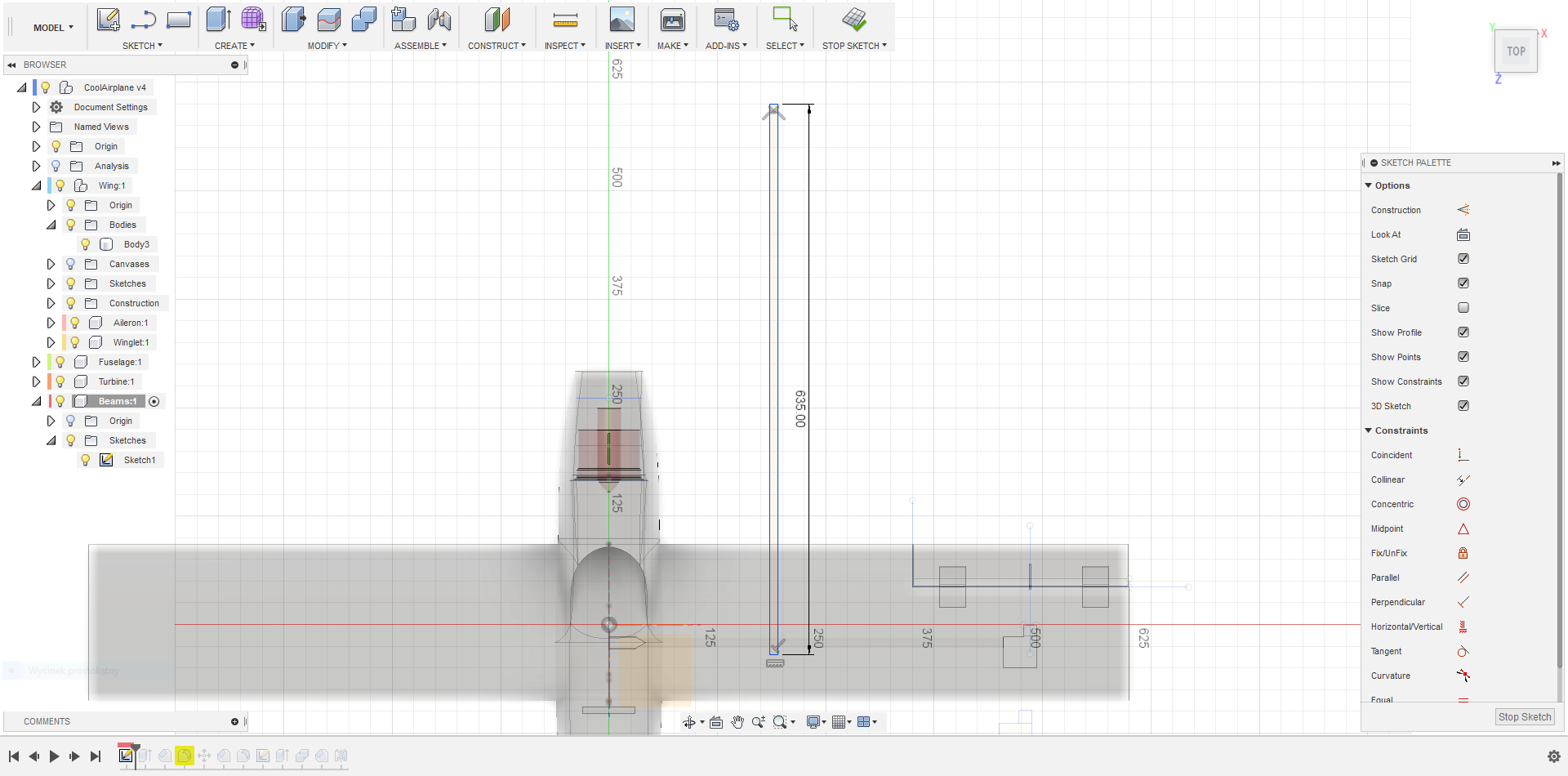
Task: Select the Rectangle sketch tool icon
Action: [179, 20]
